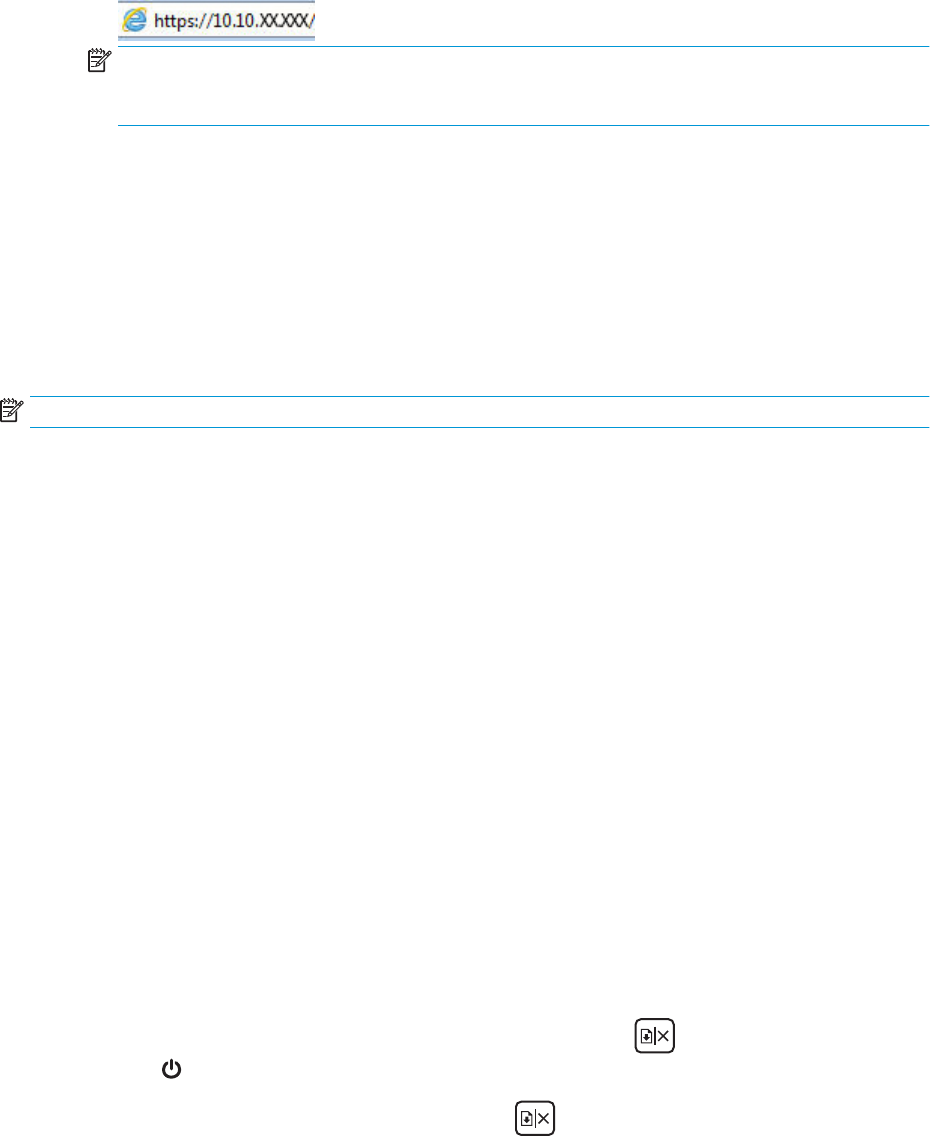Click the upper Resume/Cancel button icon

655,1036
